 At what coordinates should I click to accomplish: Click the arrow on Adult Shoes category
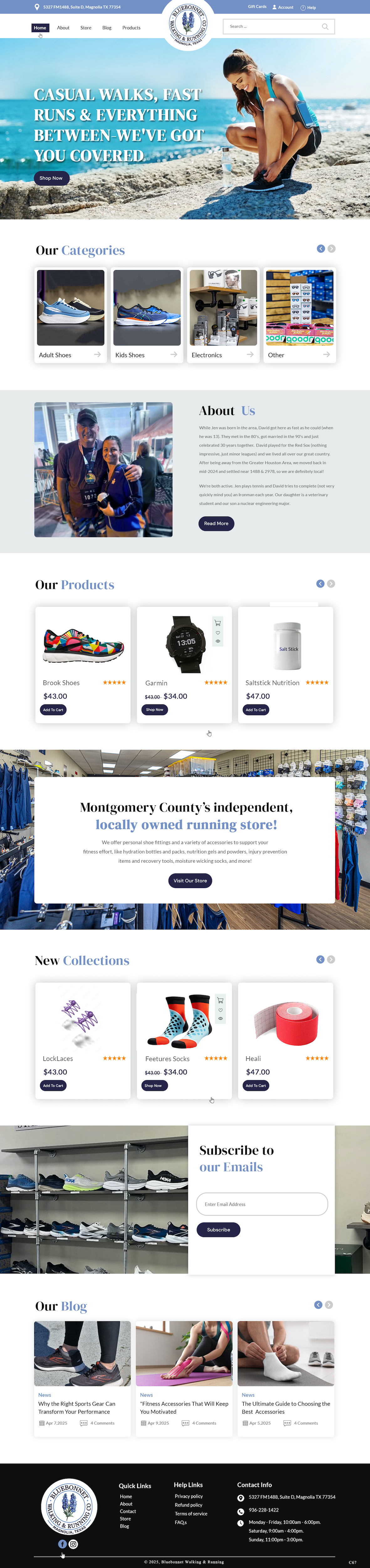pos(97,354)
